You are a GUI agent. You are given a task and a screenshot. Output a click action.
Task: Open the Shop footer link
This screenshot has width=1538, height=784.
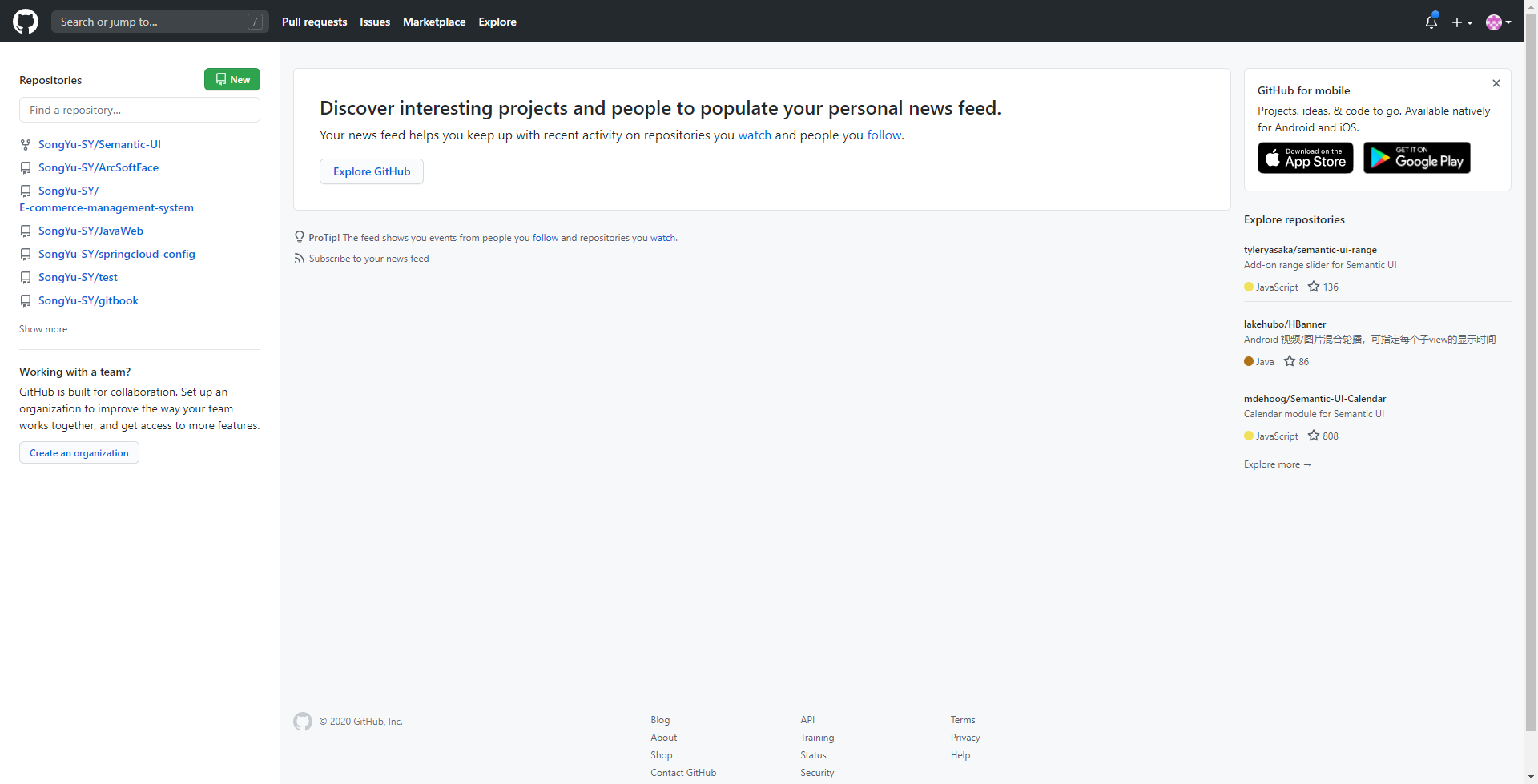661,755
